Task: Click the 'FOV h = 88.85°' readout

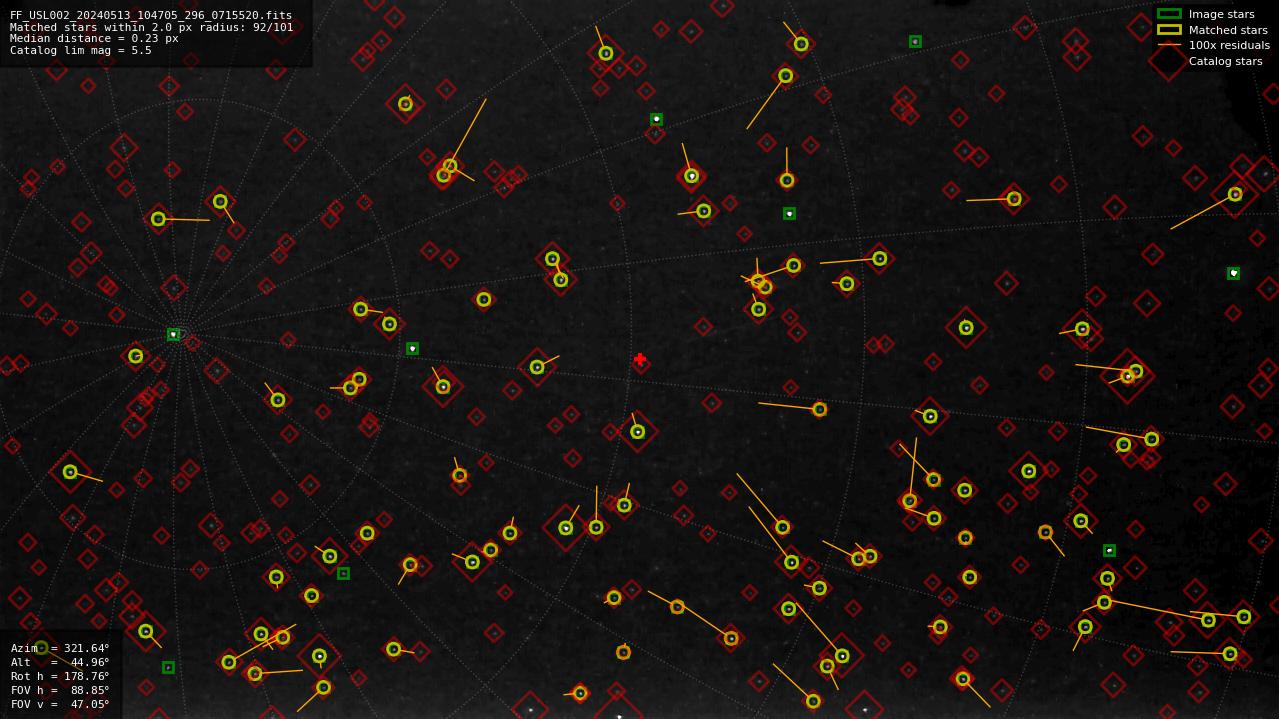Action: (60, 690)
